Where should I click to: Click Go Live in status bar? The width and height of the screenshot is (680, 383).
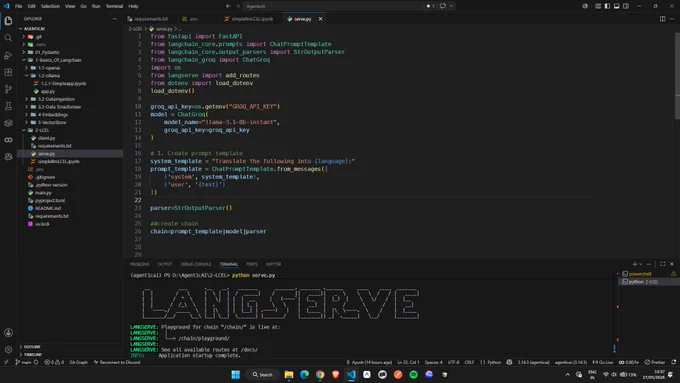click(x=603, y=362)
